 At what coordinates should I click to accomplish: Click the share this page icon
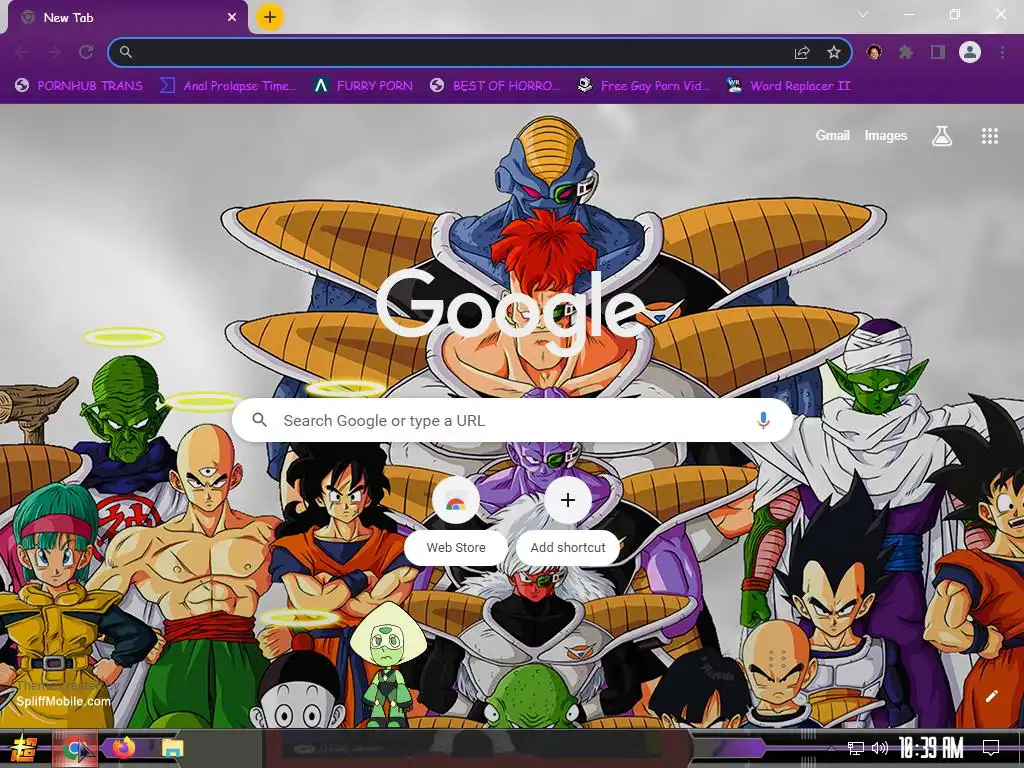tap(802, 52)
